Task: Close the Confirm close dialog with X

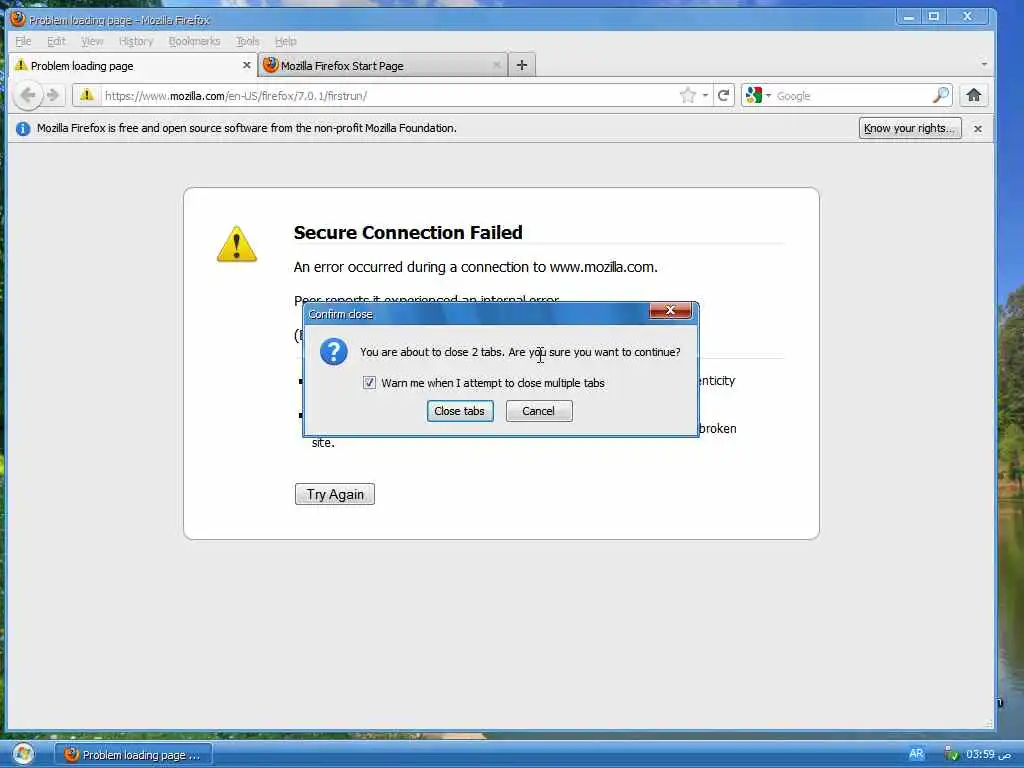Action: pos(670,310)
